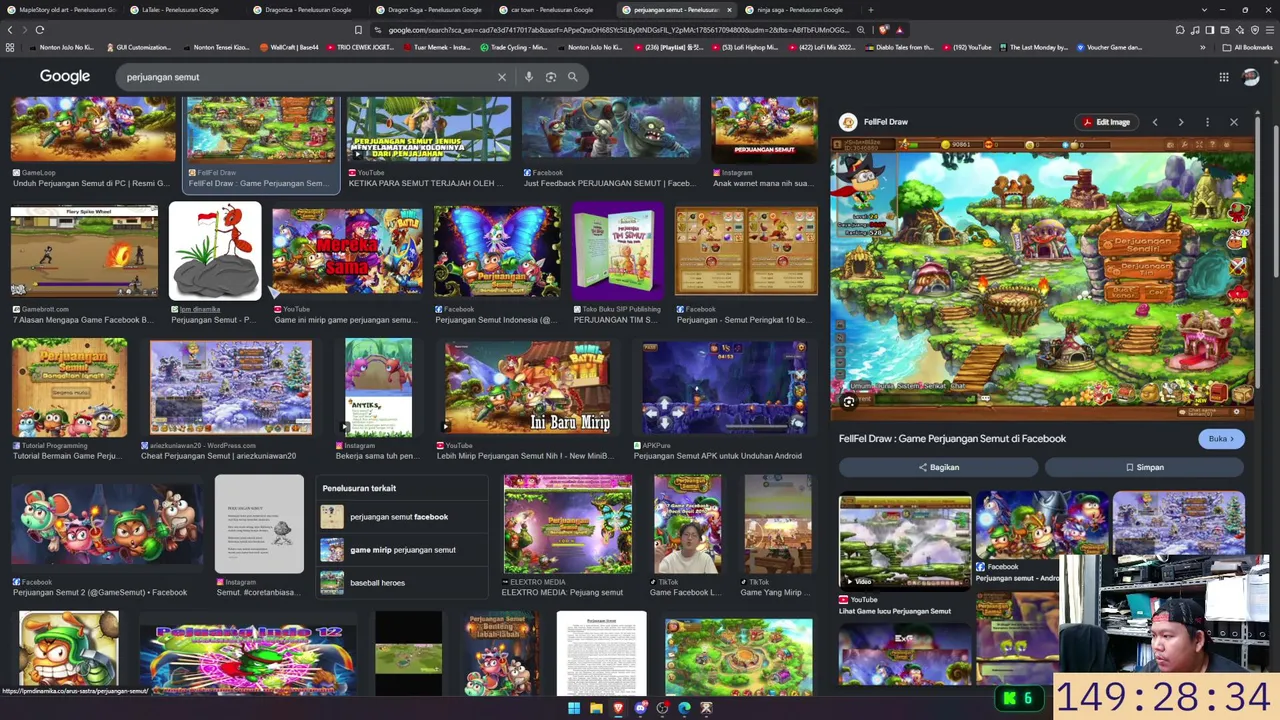Screen dimensions: 1280x720
Task: Open the Google logo homepage link
Action: [65, 77]
